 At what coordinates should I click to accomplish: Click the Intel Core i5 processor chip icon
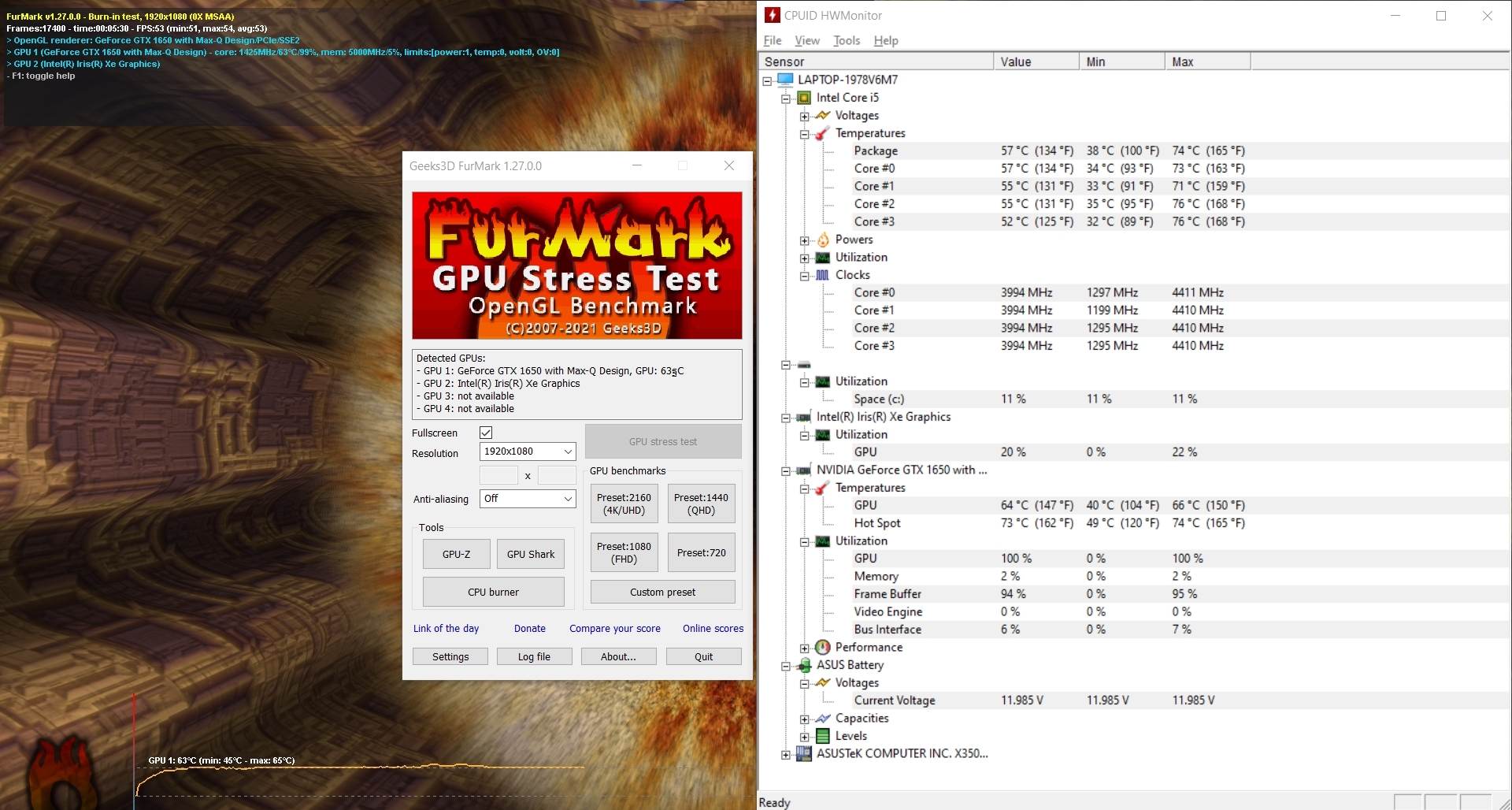tap(804, 98)
